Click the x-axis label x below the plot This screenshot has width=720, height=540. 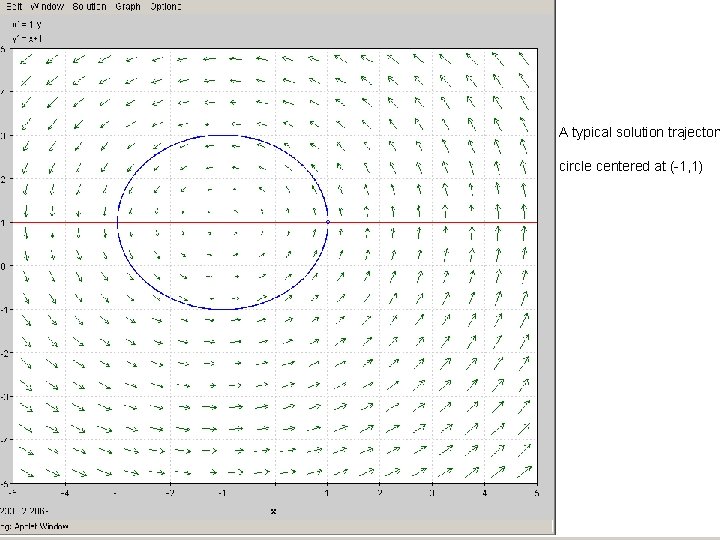274,511
